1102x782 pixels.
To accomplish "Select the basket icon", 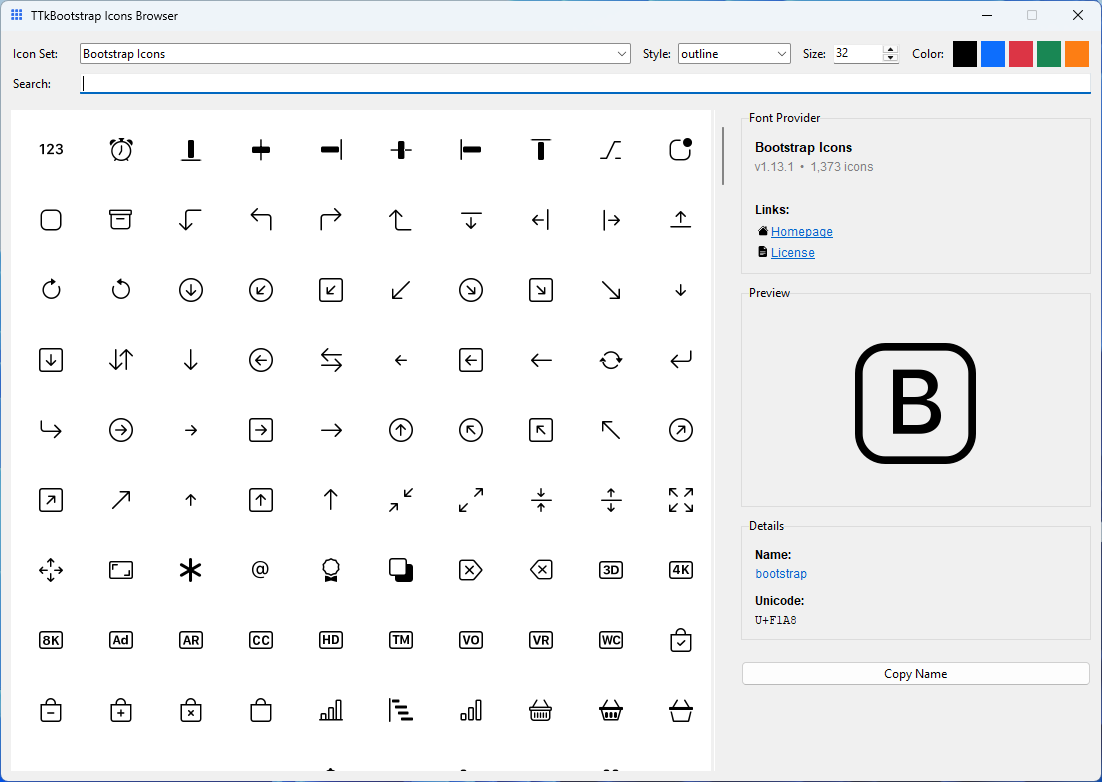I will click(x=540, y=710).
